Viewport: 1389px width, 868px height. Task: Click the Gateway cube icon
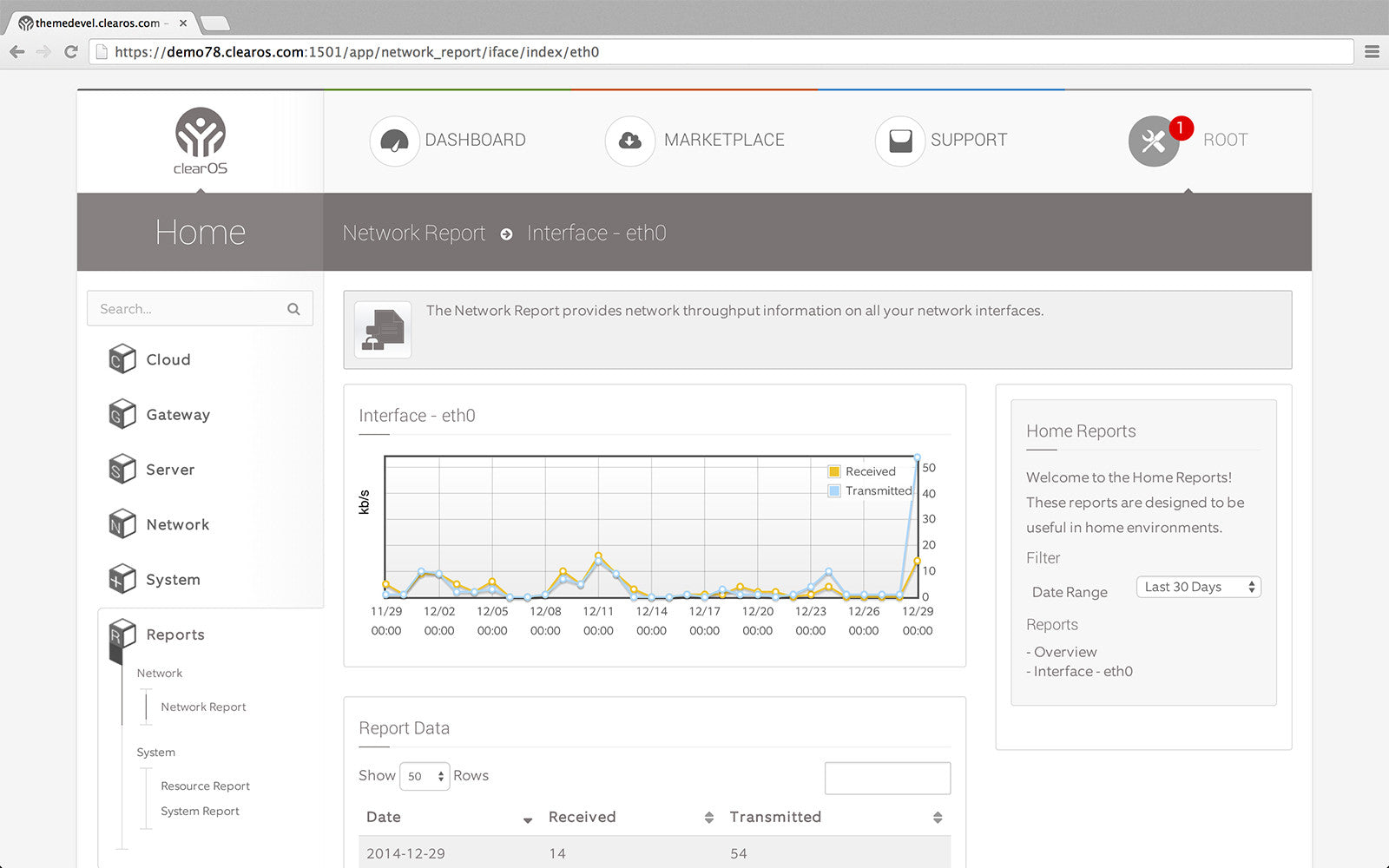[122, 415]
